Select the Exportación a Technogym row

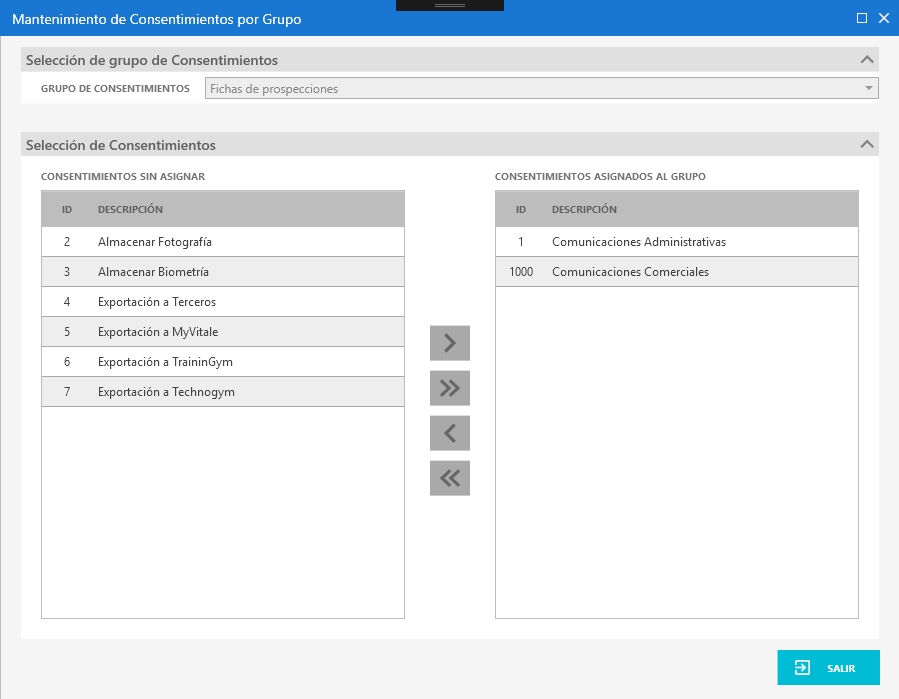click(223, 392)
